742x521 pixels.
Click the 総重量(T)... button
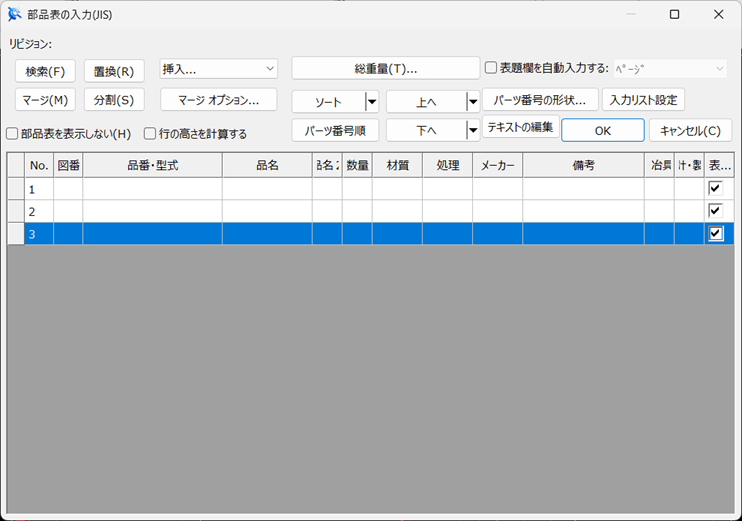pos(386,69)
